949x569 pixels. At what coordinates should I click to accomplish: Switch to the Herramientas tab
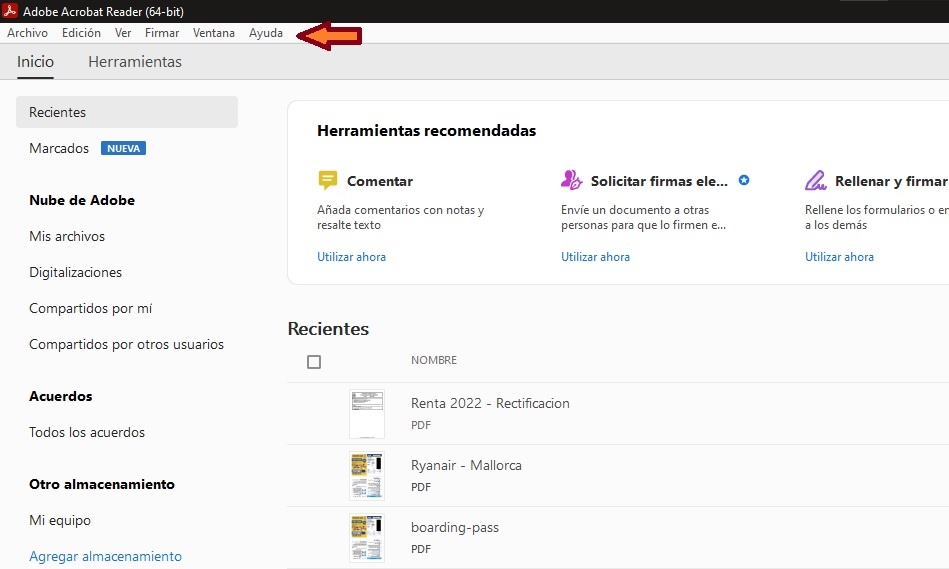pyautogui.click(x=135, y=62)
